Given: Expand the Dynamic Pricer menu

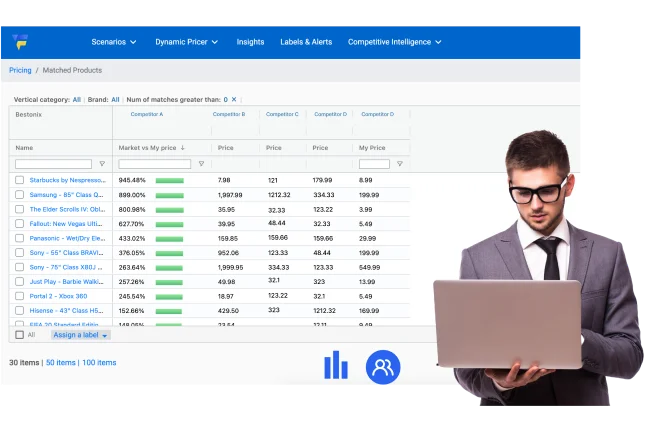Looking at the screenshot, I should [x=186, y=42].
